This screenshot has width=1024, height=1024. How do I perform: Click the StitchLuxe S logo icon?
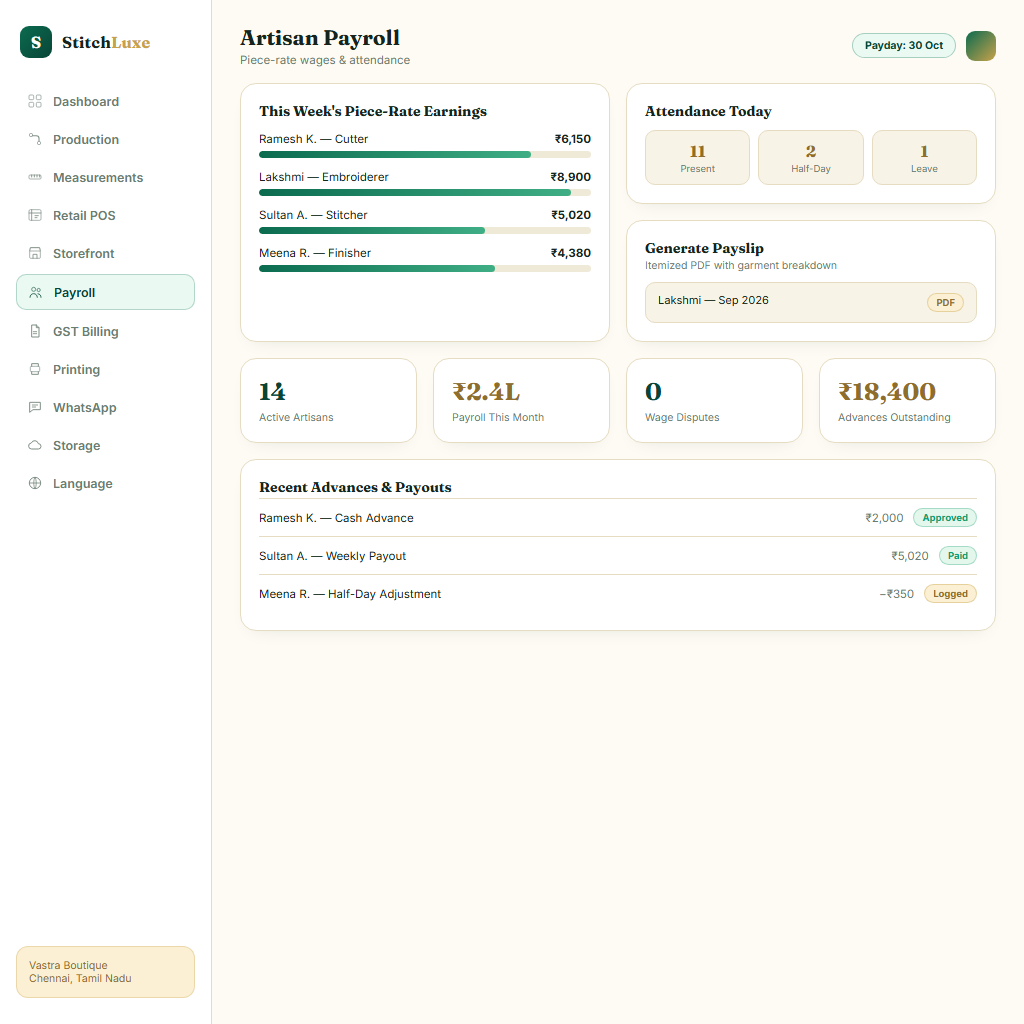point(36,42)
